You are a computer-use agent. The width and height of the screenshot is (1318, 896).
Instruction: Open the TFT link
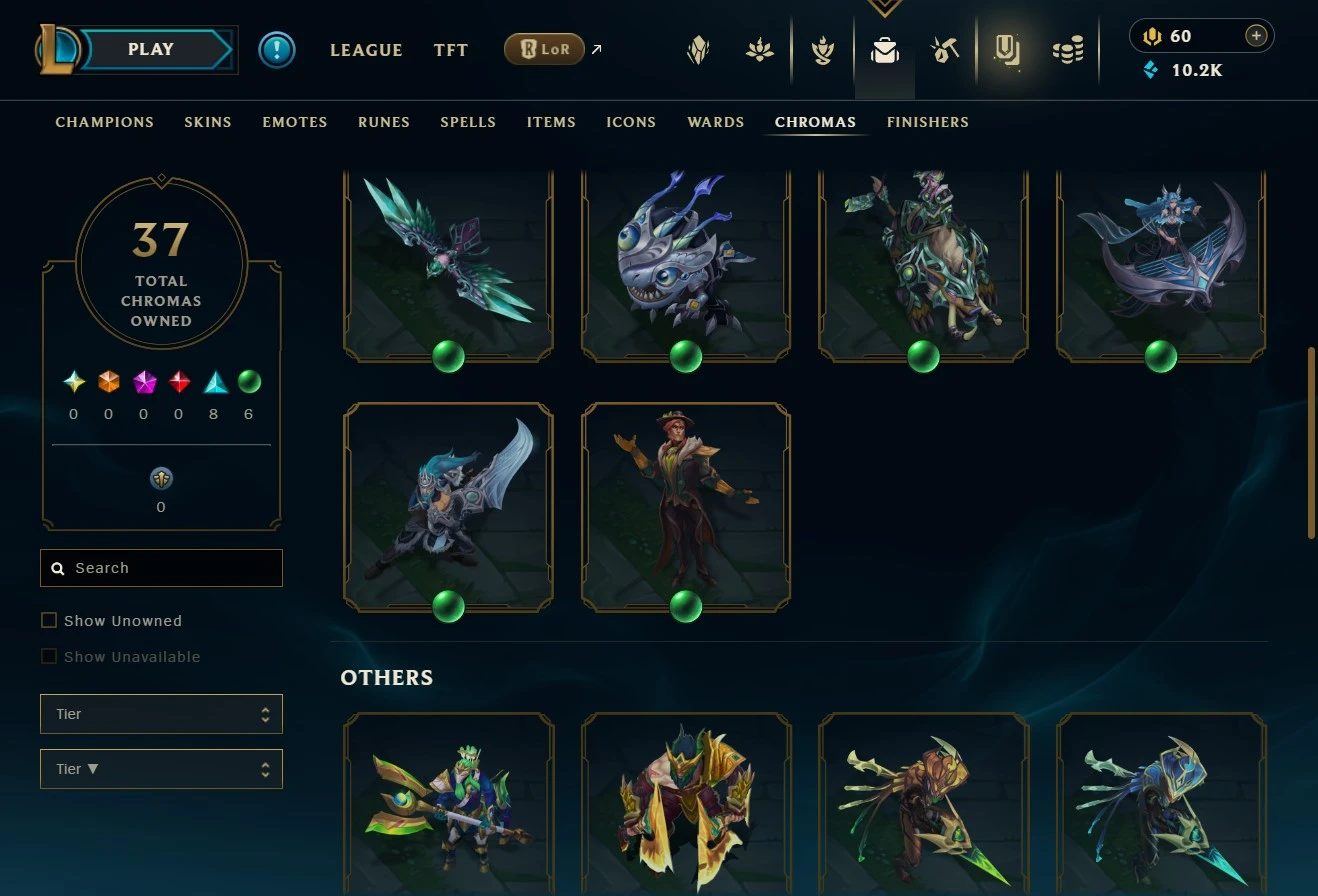(x=451, y=50)
